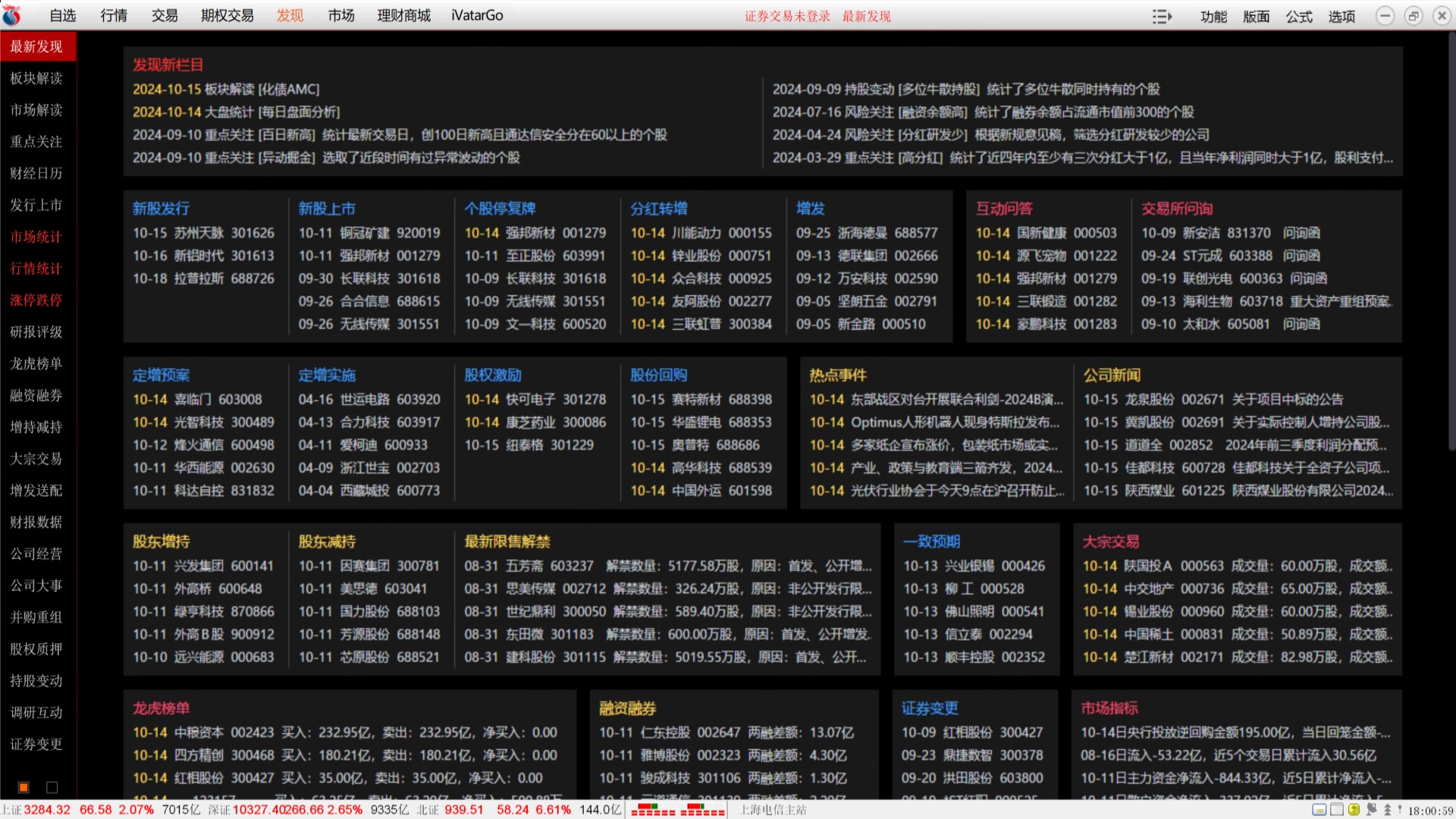The height and width of the screenshot is (819, 1456).
Task: Click the app logo icon in the title bar
Action: point(11,15)
